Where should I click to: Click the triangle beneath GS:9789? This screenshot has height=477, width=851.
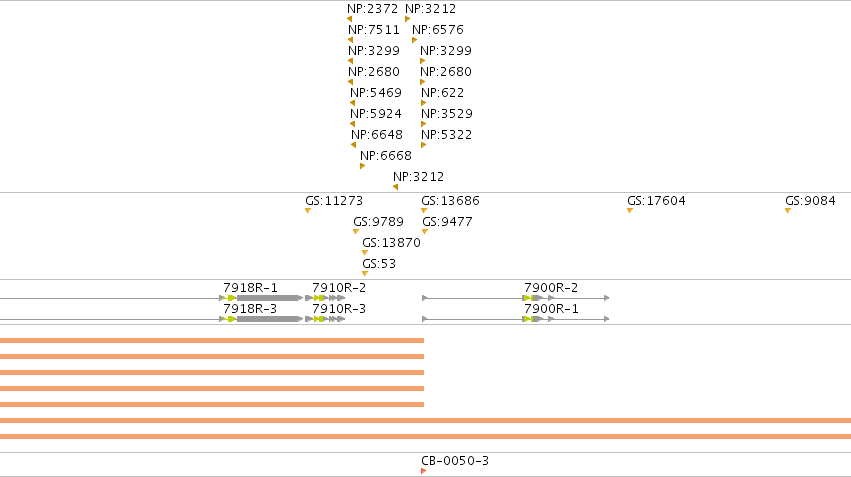click(356, 232)
